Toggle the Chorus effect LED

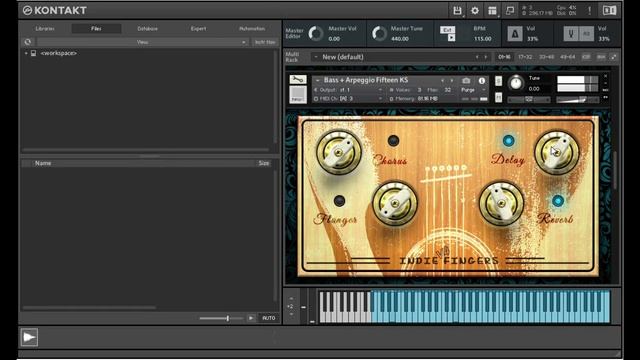pyautogui.click(x=393, y=141)
